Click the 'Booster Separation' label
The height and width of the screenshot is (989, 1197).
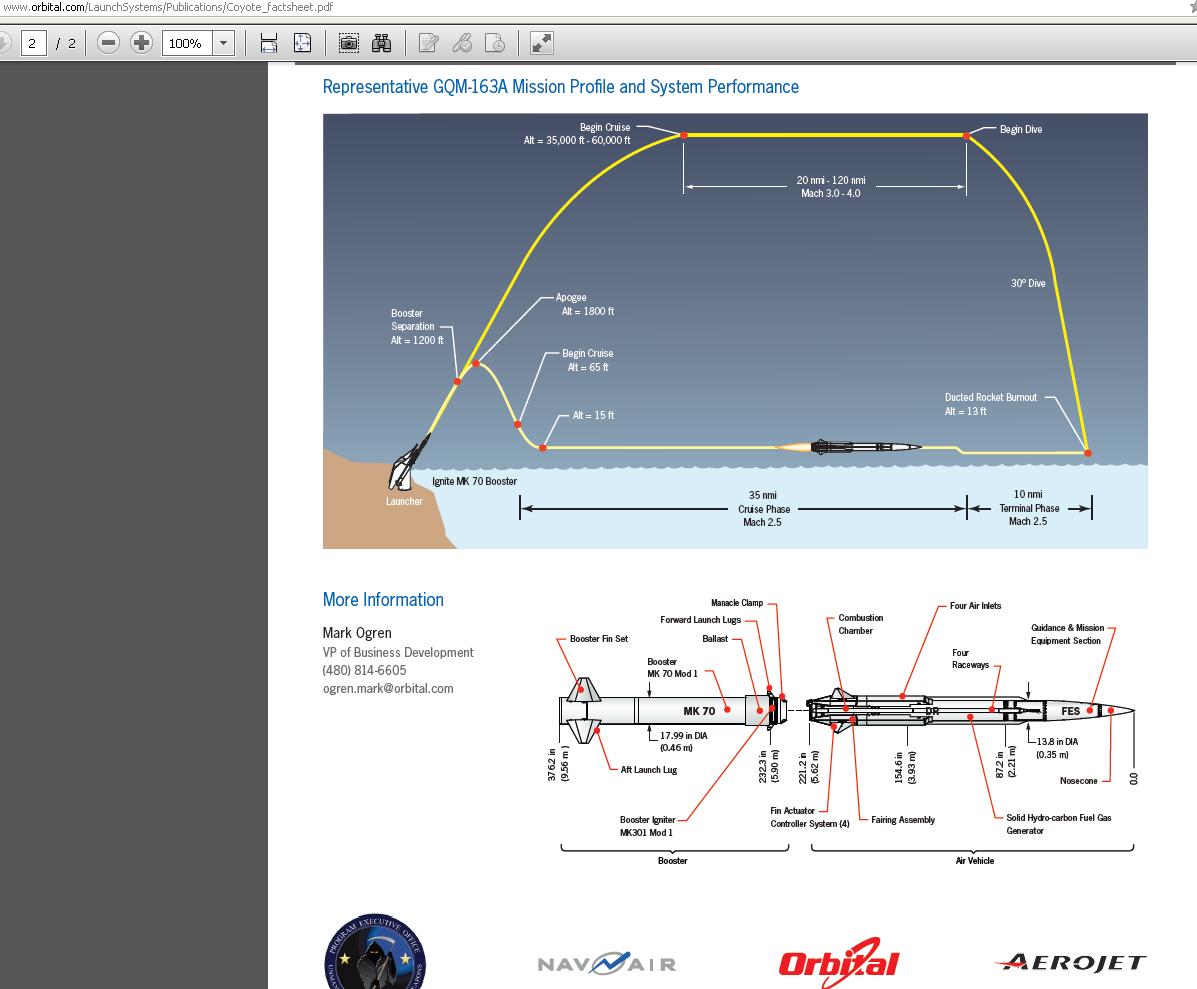tap(412, 320)
